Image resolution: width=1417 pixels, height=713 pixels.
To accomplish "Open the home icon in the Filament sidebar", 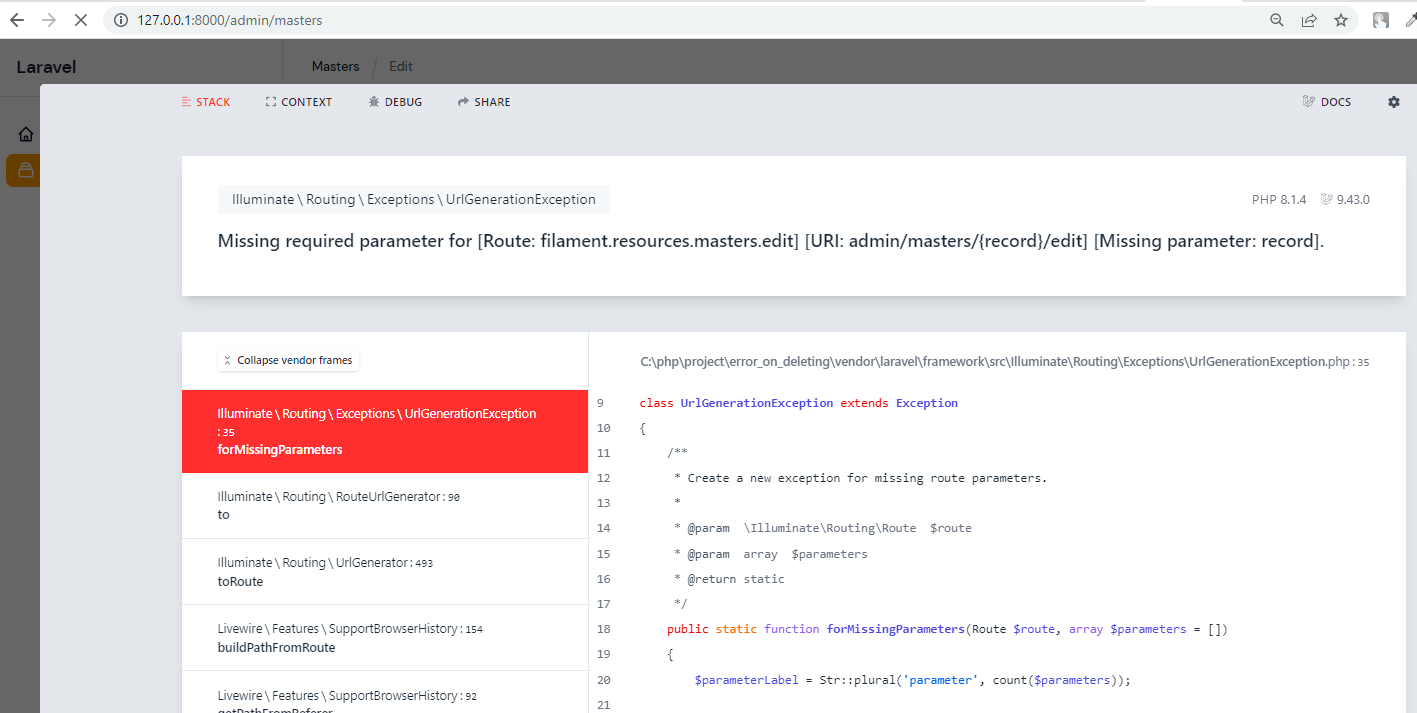I will click(x=25, y=133).
